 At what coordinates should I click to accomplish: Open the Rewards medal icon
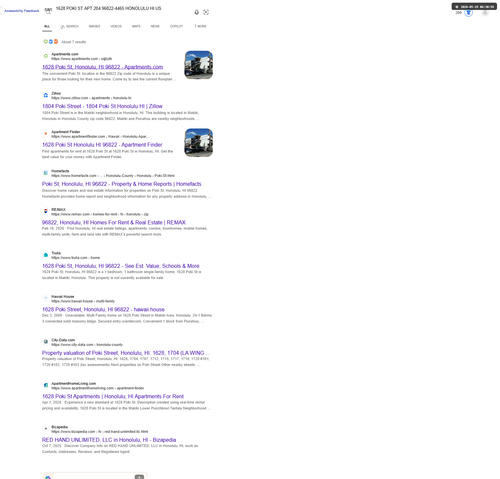coord(468,13)
